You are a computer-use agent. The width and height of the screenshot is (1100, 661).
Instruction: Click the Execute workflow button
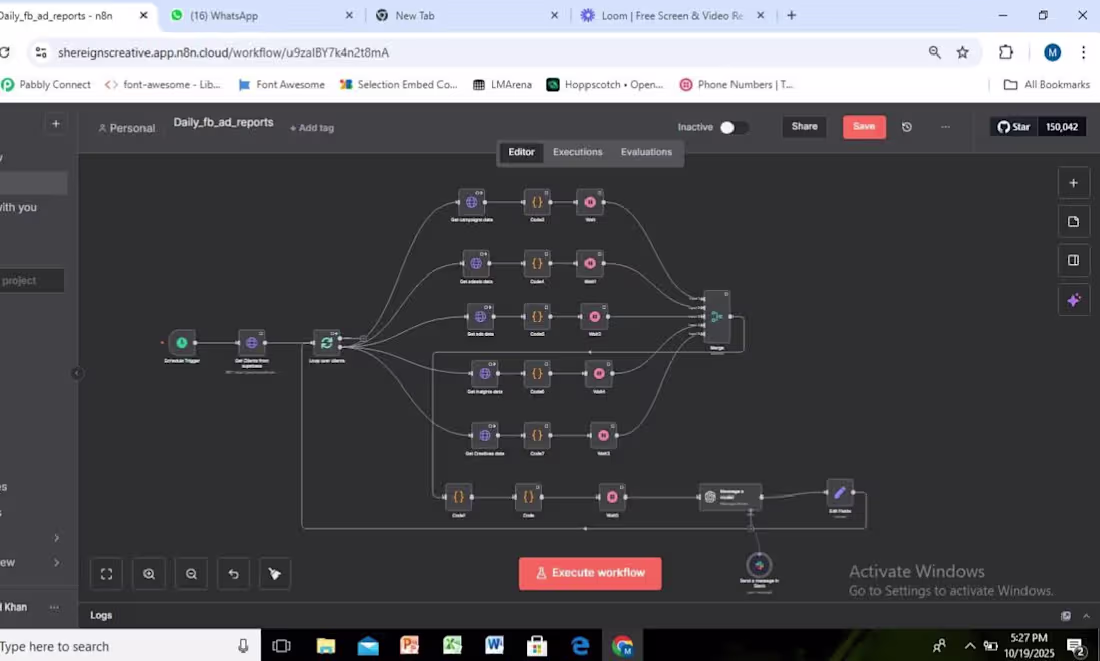coord(590,573)
